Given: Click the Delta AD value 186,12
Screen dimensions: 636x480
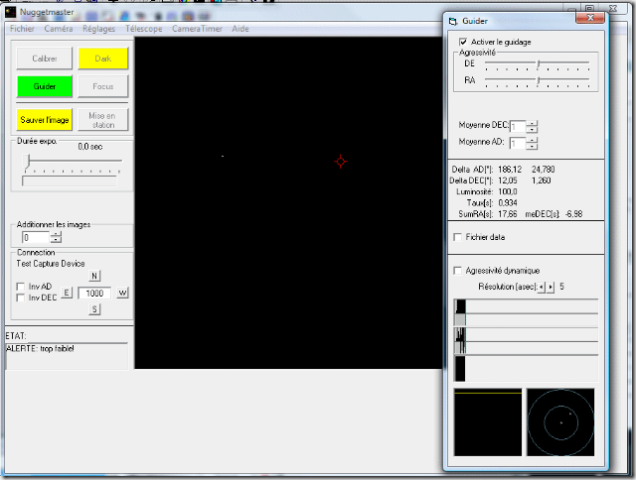Looking at the screenshot, I should [x=510, y=170].
